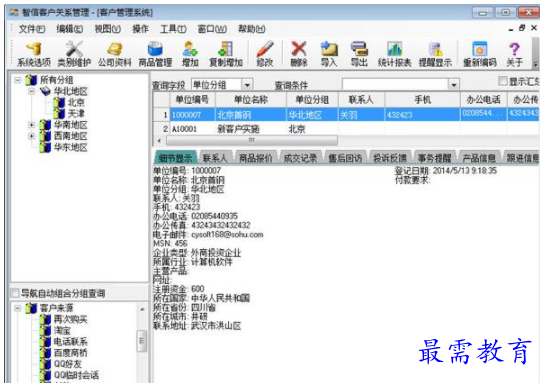Screen dimensions: 540x383
Task: Collapse the 所有分组 root node
Action: click(17, 80)
